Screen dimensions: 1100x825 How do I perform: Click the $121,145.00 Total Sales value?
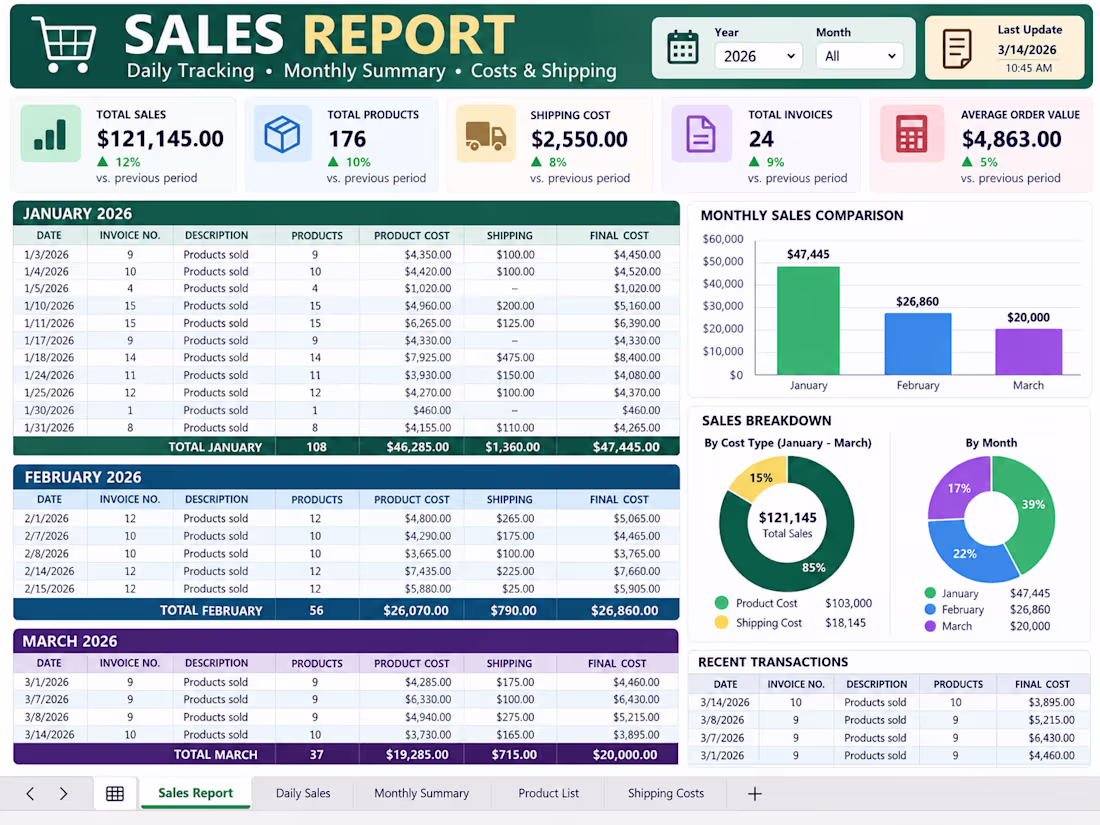160,139
